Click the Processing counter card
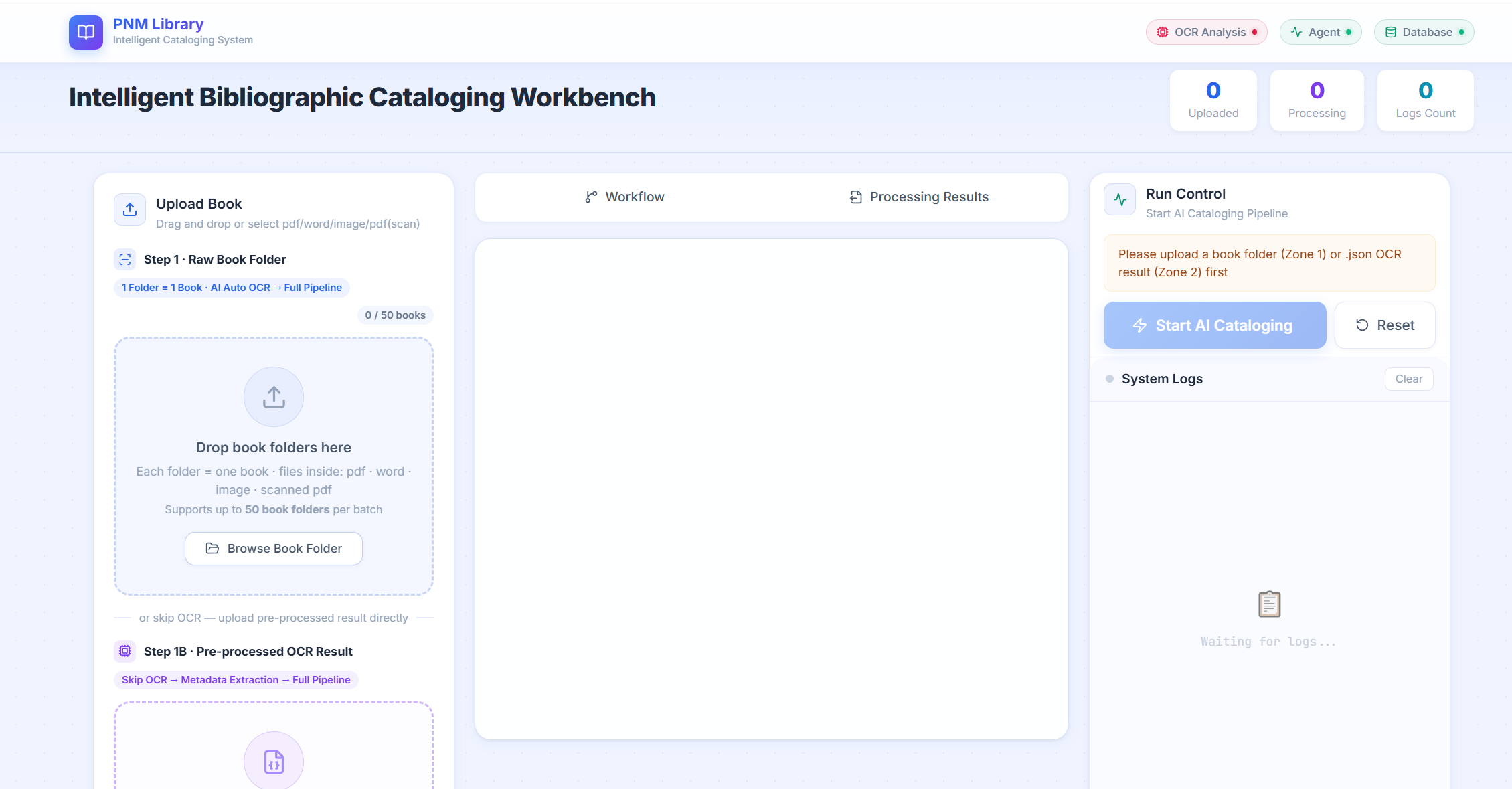Viewport: 1512px width, 789px height. tap(1317, 100)
